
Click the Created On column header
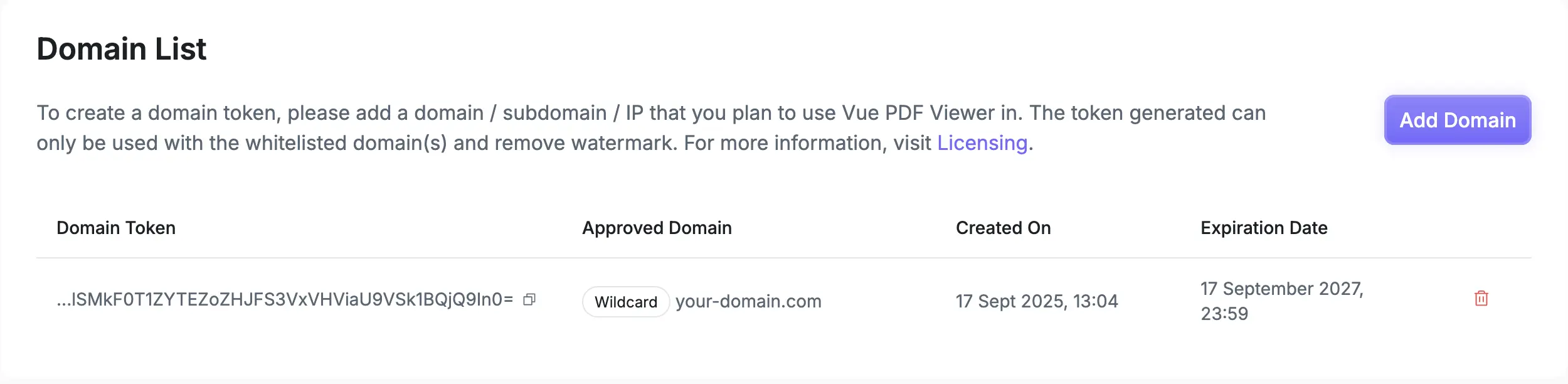point(1002,228)
